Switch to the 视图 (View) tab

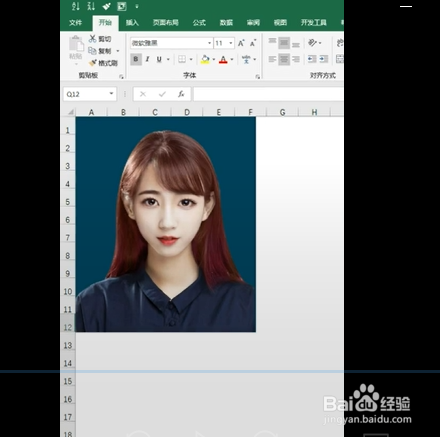[x=280, y=23]
